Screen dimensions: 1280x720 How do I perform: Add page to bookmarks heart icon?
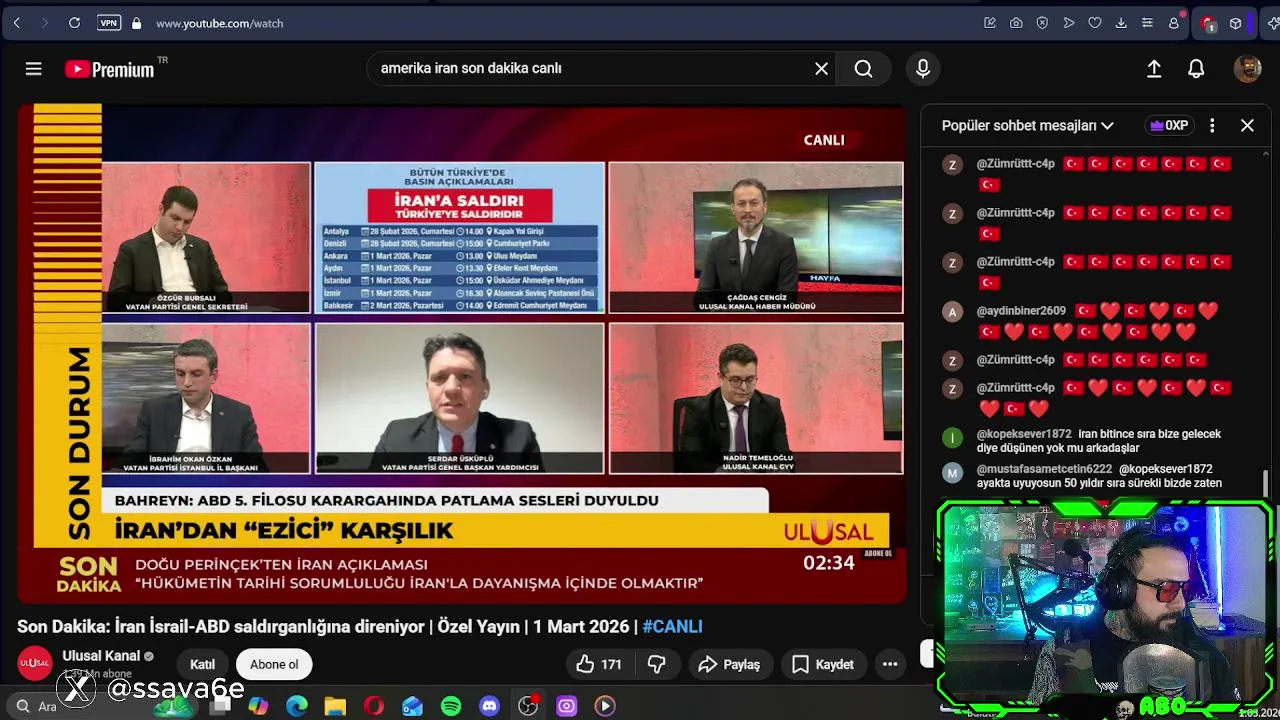coord(1095,23)
